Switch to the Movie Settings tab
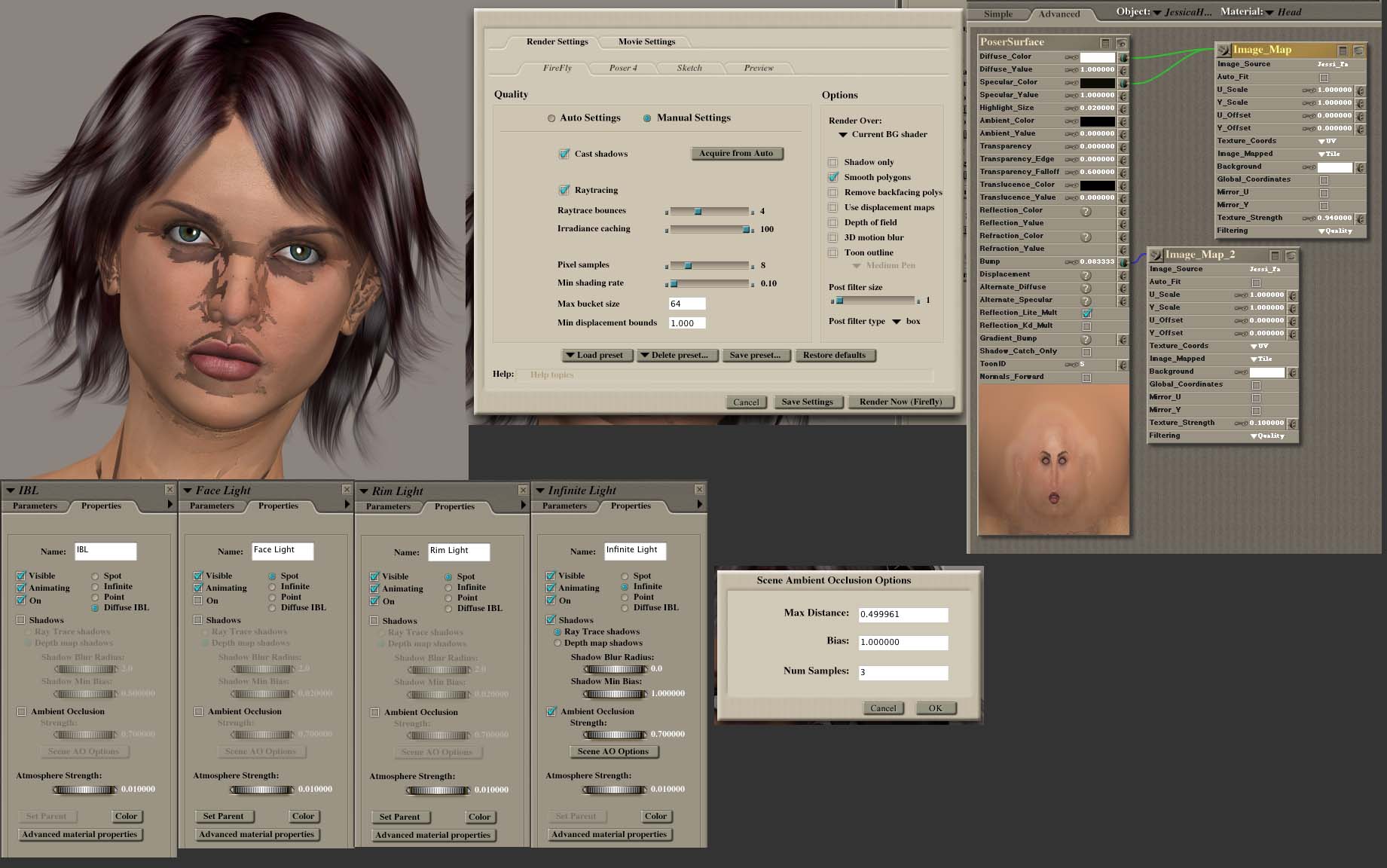This screenshot has height=868, width=1387. [646, 41]
